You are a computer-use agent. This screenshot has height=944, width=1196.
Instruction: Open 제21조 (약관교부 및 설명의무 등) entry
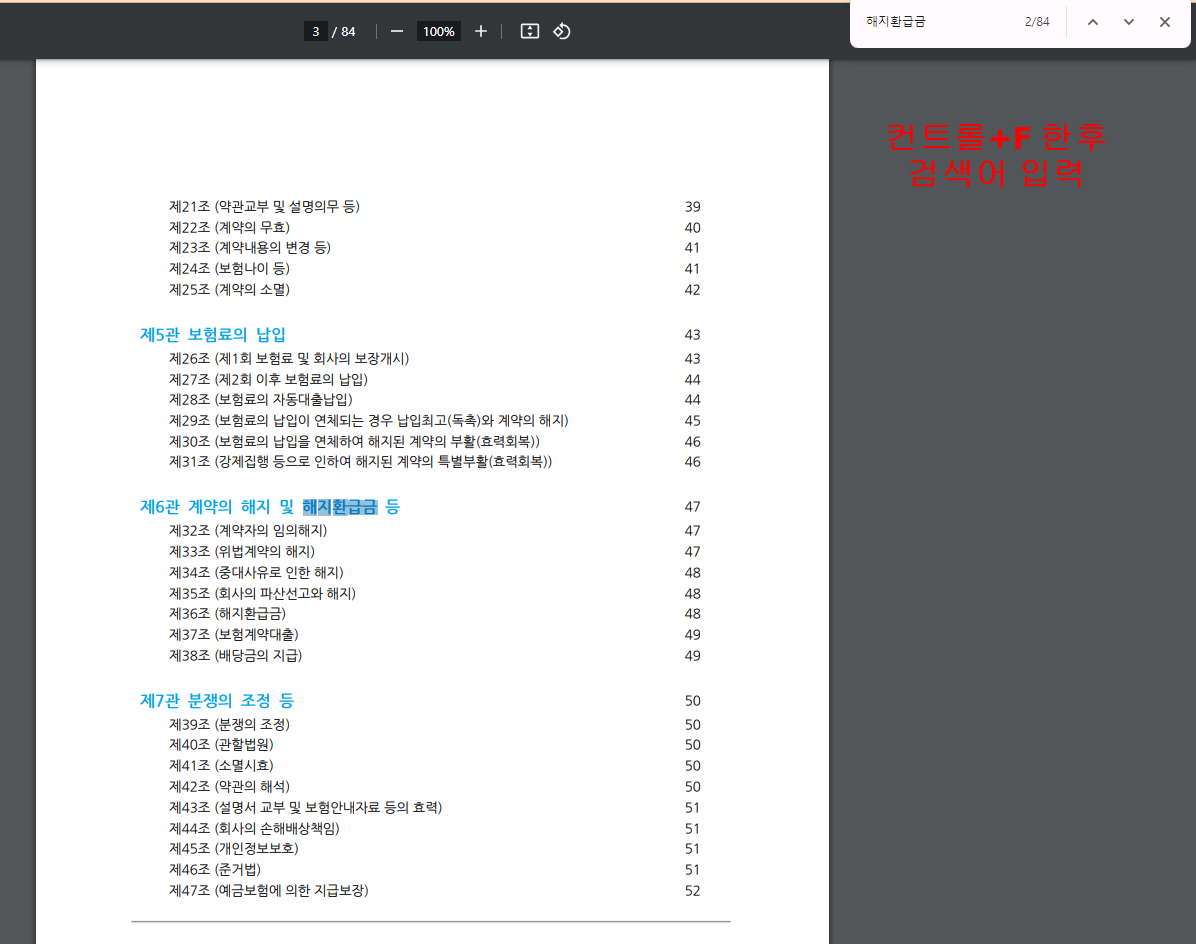pyautogui.click(x=264, y=207)
